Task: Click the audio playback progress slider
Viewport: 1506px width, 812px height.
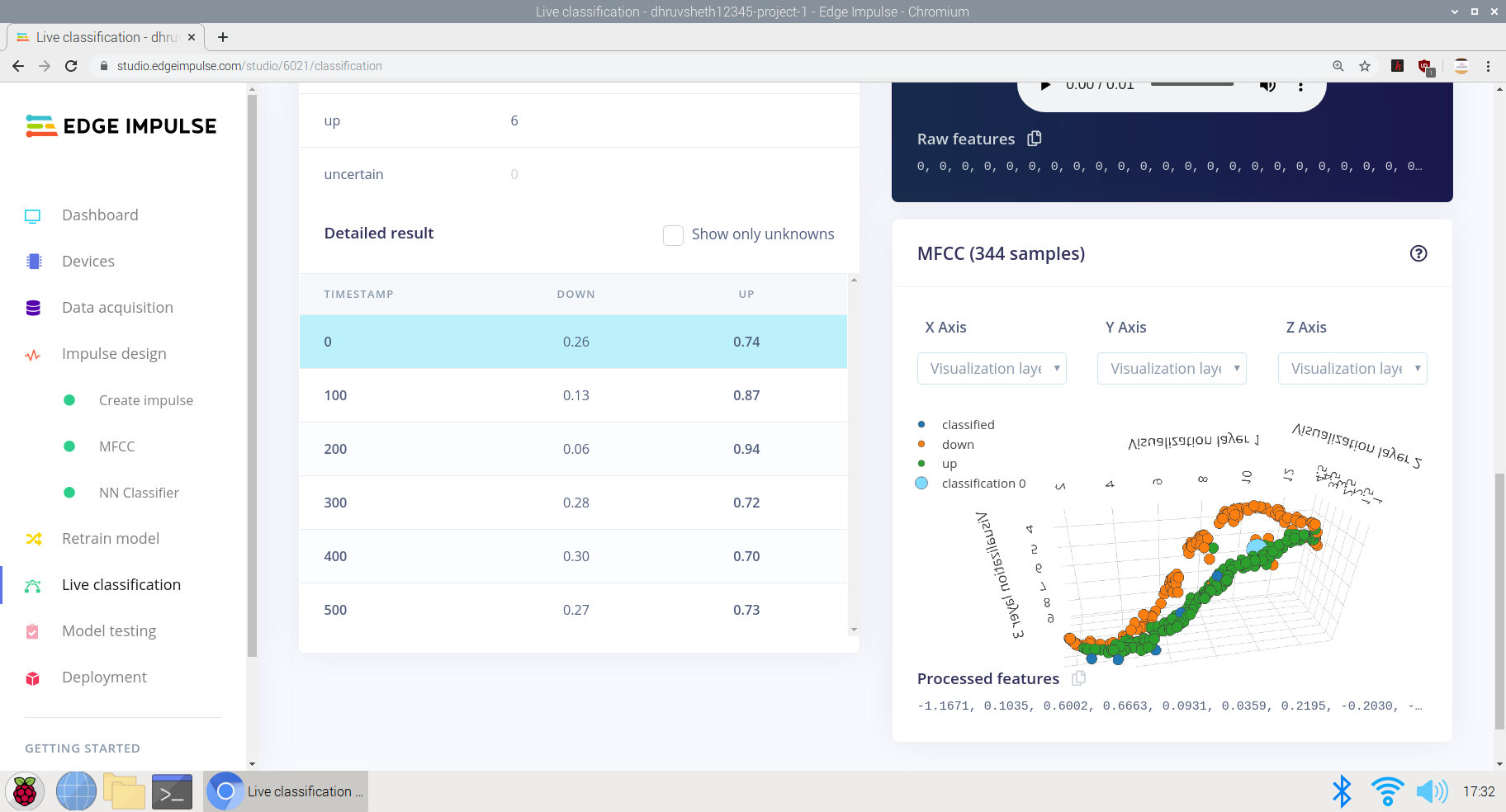Action: [1191, 84]
